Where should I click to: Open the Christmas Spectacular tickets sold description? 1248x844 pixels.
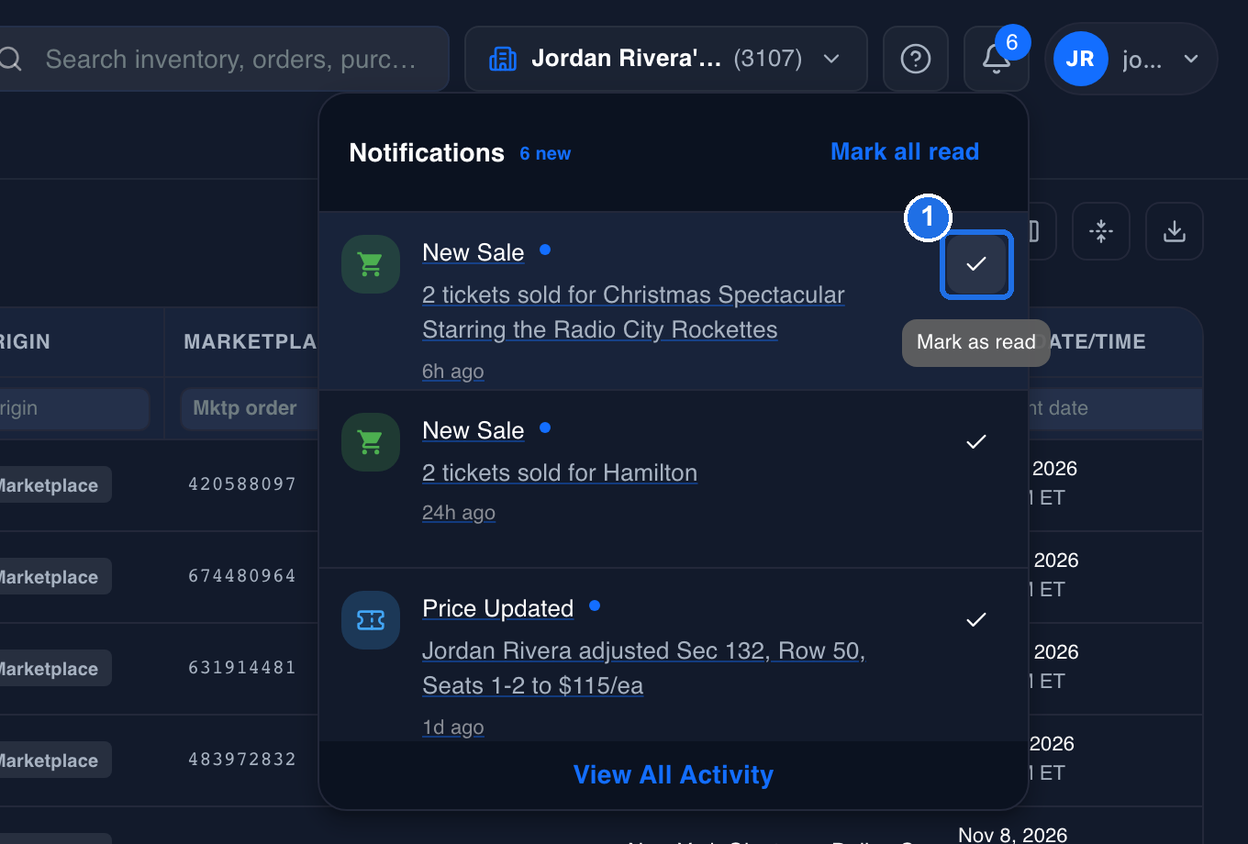(633, 312)
